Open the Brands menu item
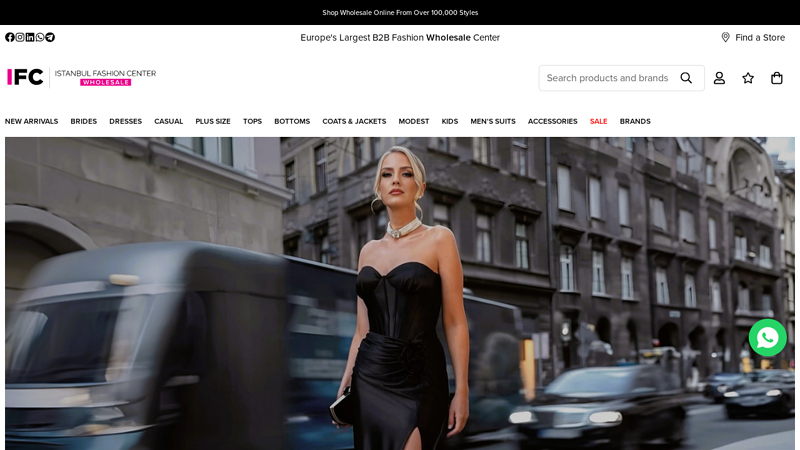800x450 pixels. click(635, 122)
